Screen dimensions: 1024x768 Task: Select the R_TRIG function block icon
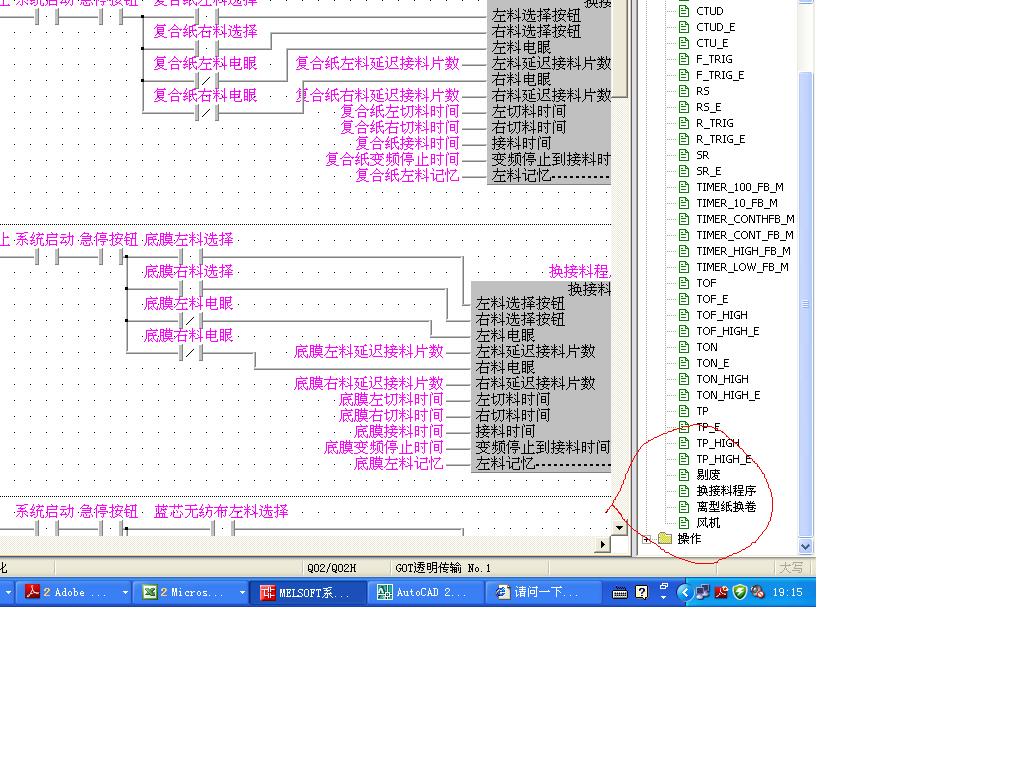[x=685, y=123]
